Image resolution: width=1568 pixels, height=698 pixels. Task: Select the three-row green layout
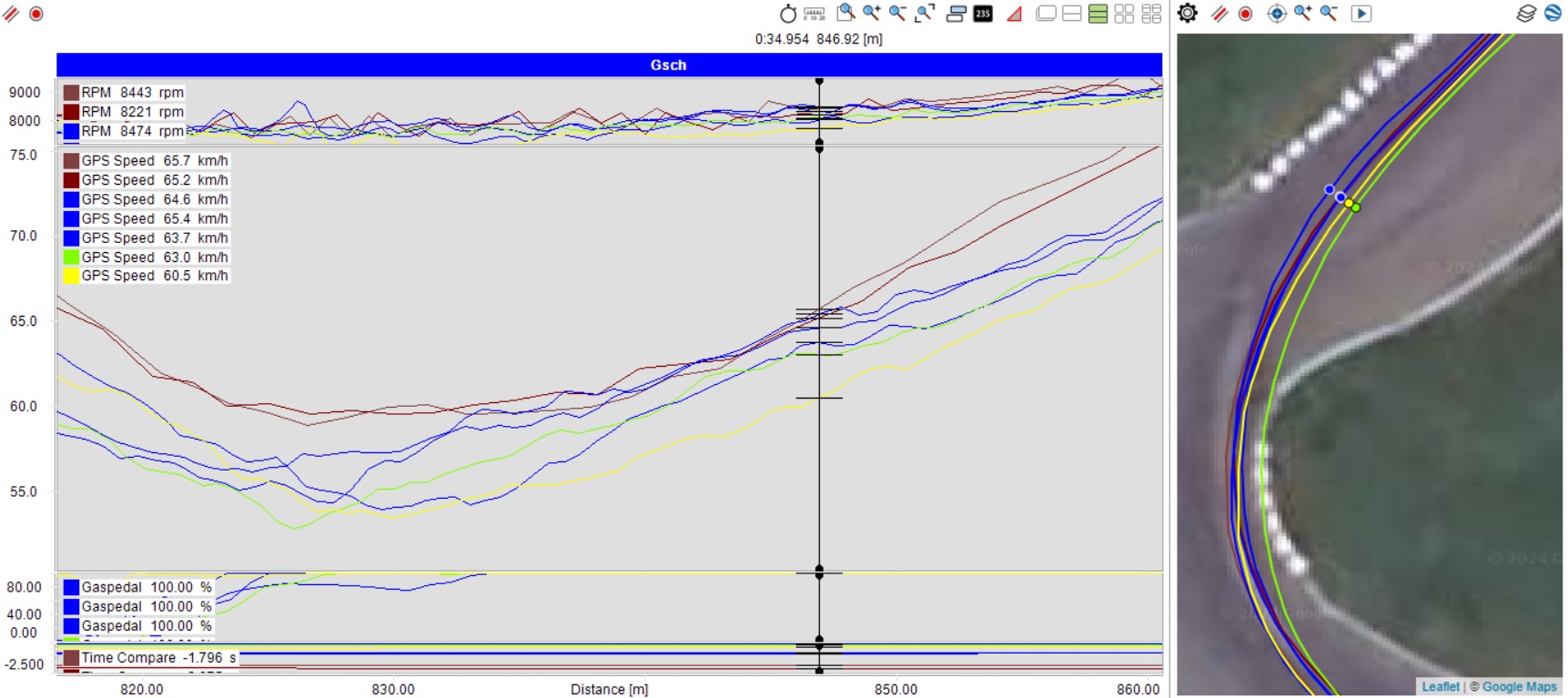click(x=1098, y=14)
